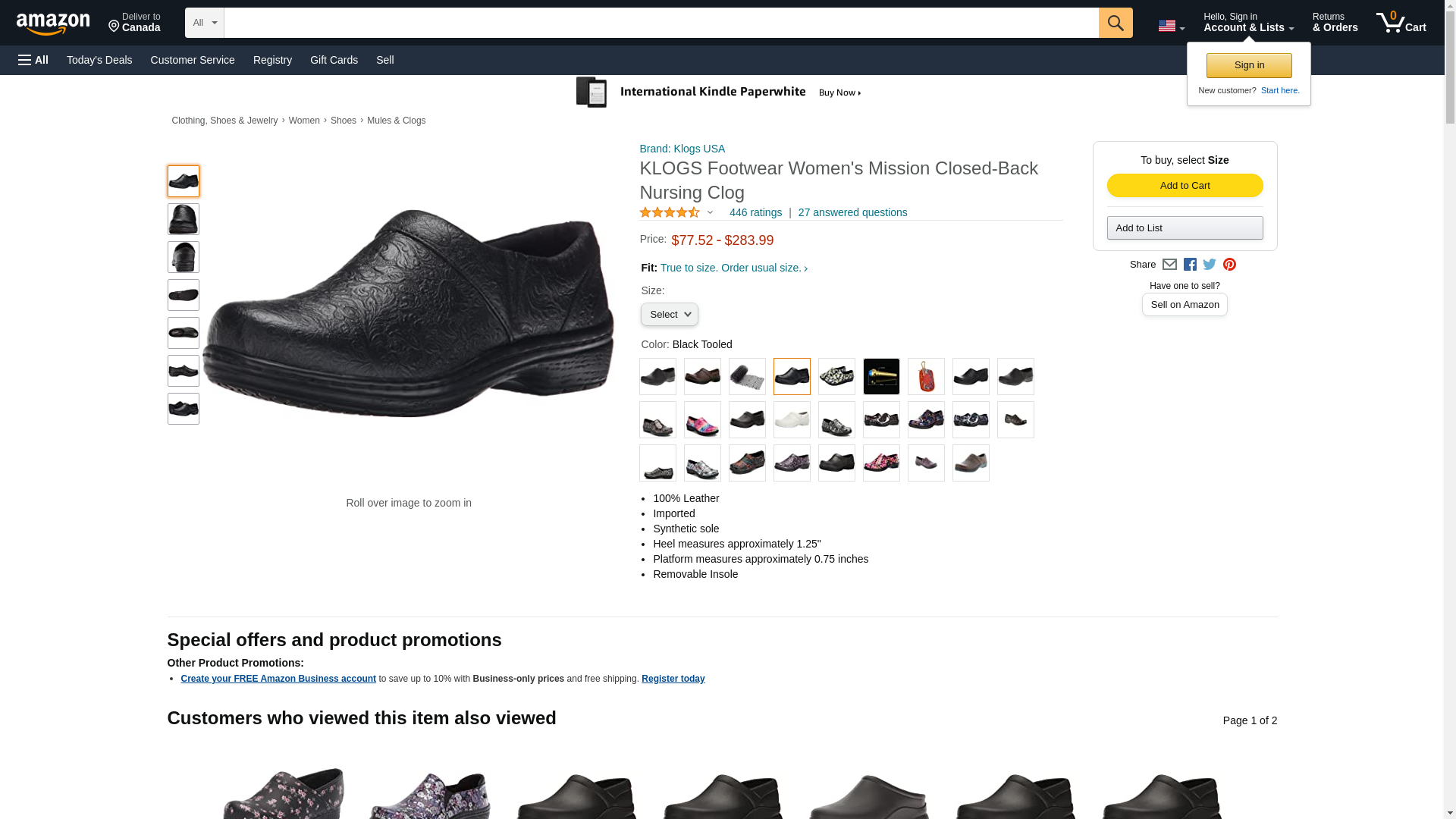Share product via email envelope icon
Screen dimensions: 1456x819
click(x=1169, y=265)
